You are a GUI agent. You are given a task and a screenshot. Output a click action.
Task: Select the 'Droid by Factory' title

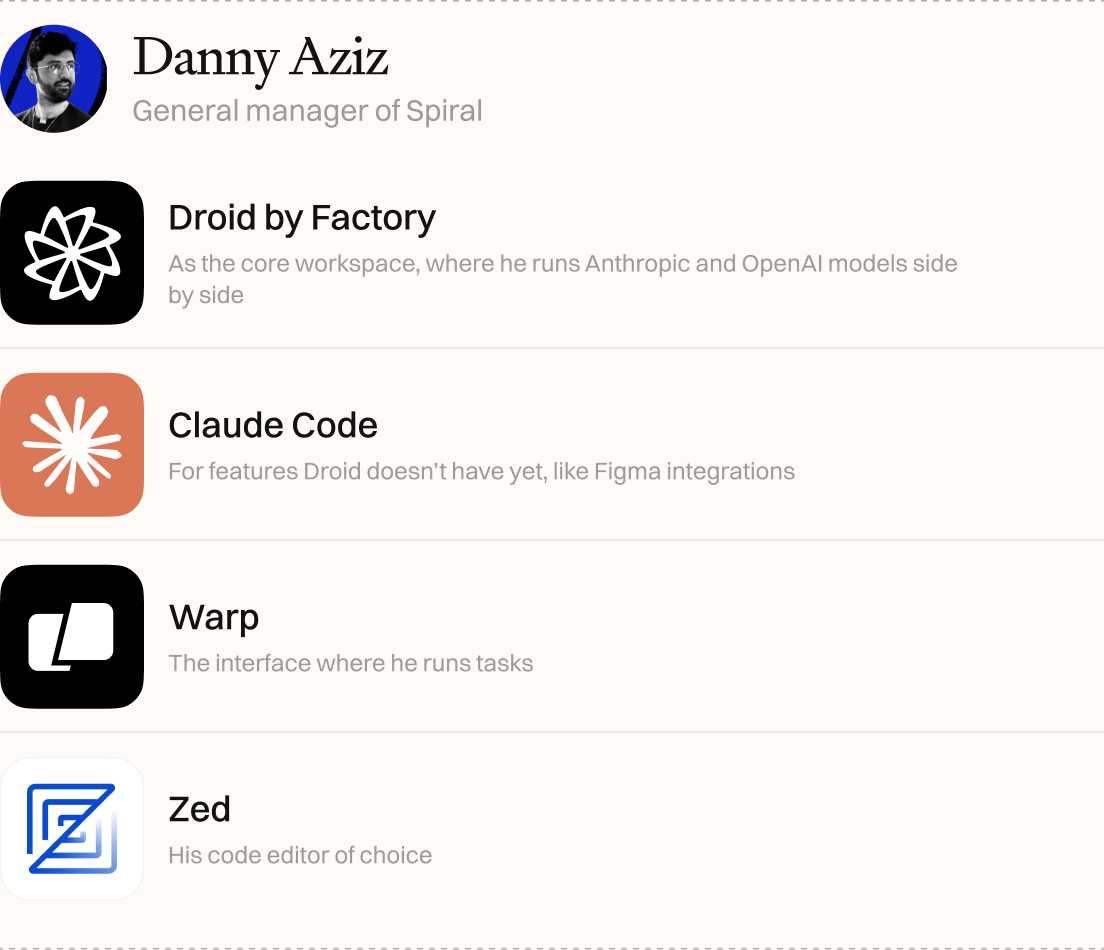pyautogui.click(x=302, y=217)
